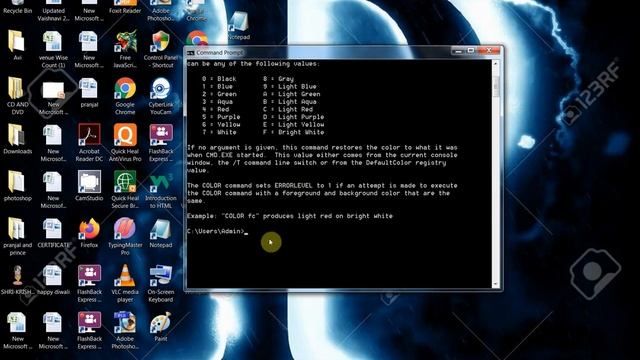The height and width of the screenshot is (360, 640).
Task: Click the "The COLOR command sets ERRORLEVEL" line
Action: pos(322,186)
